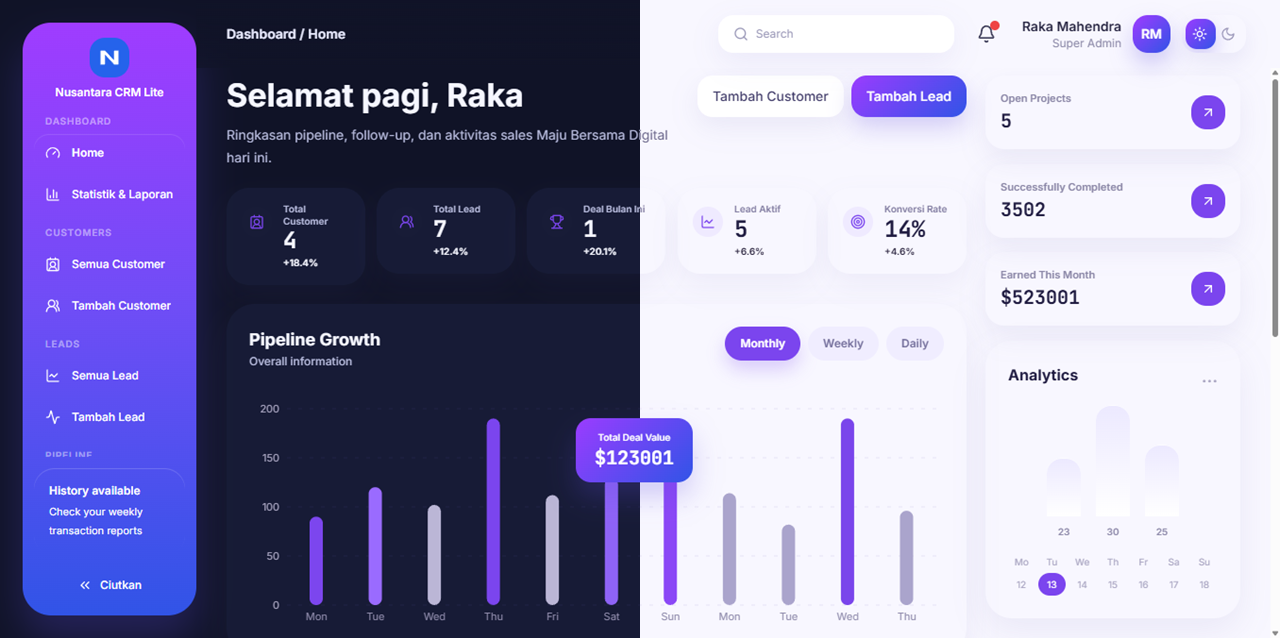
Task: Click the 3502 completed value
Action: click(x=1023, y=209)
